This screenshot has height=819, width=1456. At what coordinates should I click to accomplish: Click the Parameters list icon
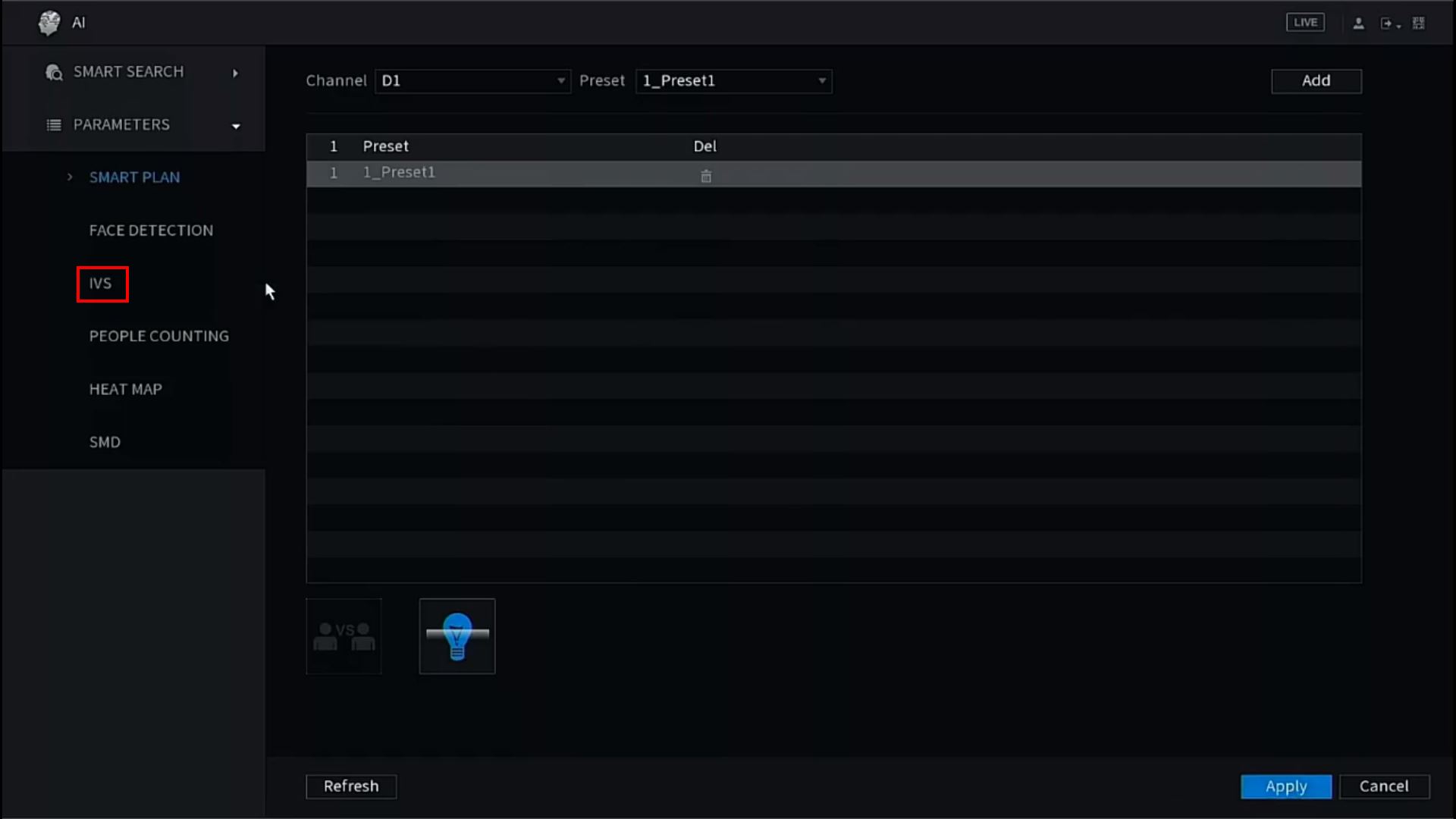tap(54, 125)
